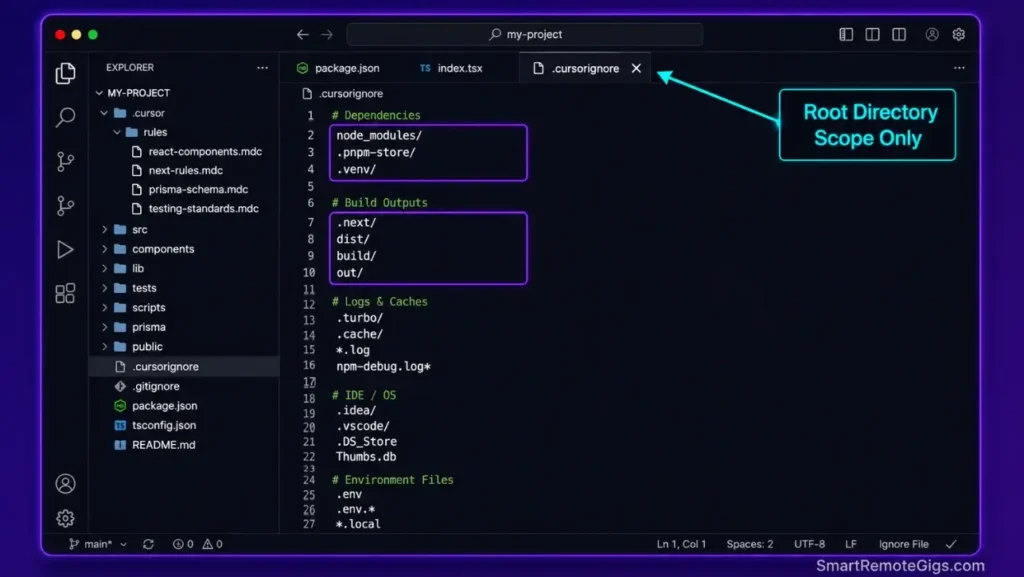Open the editor more actions menu

[959, 68]
